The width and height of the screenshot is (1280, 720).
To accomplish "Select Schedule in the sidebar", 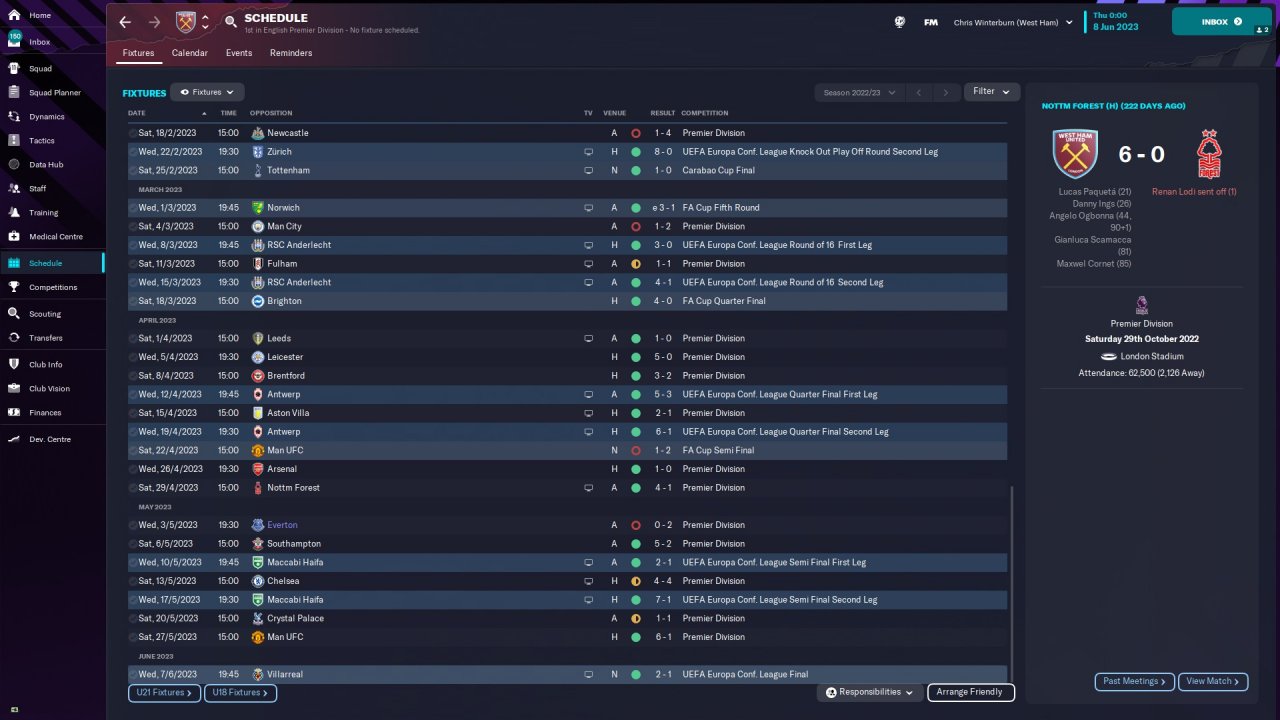I will point(52,263).
